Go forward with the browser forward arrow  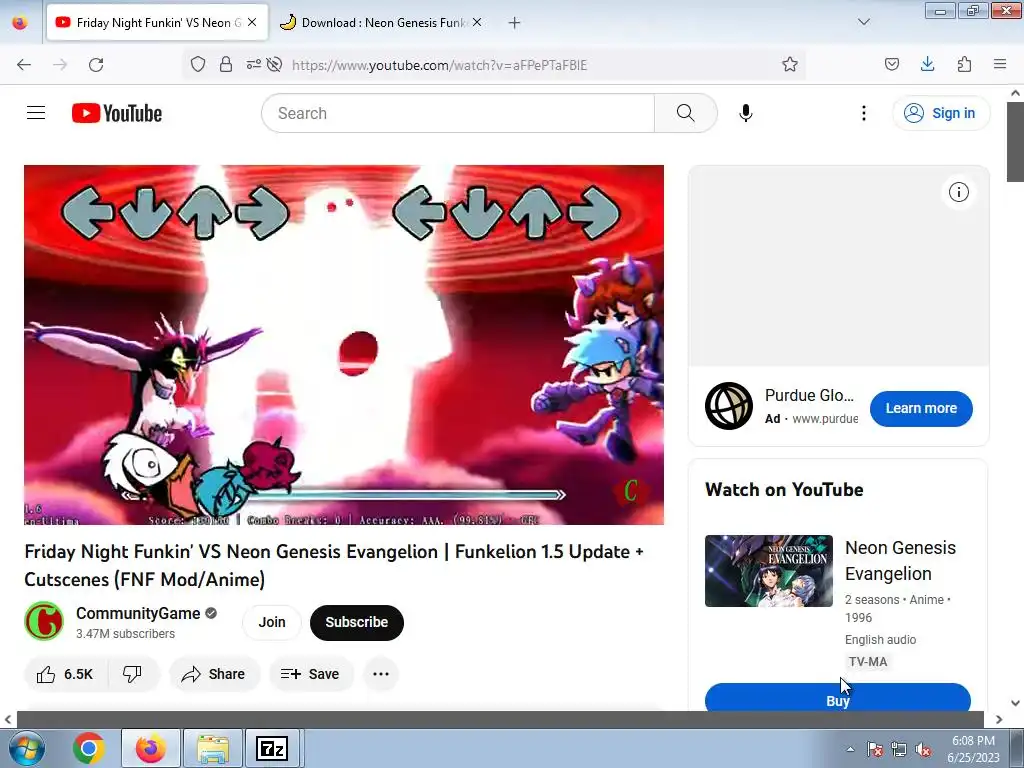tap(60, 65)
